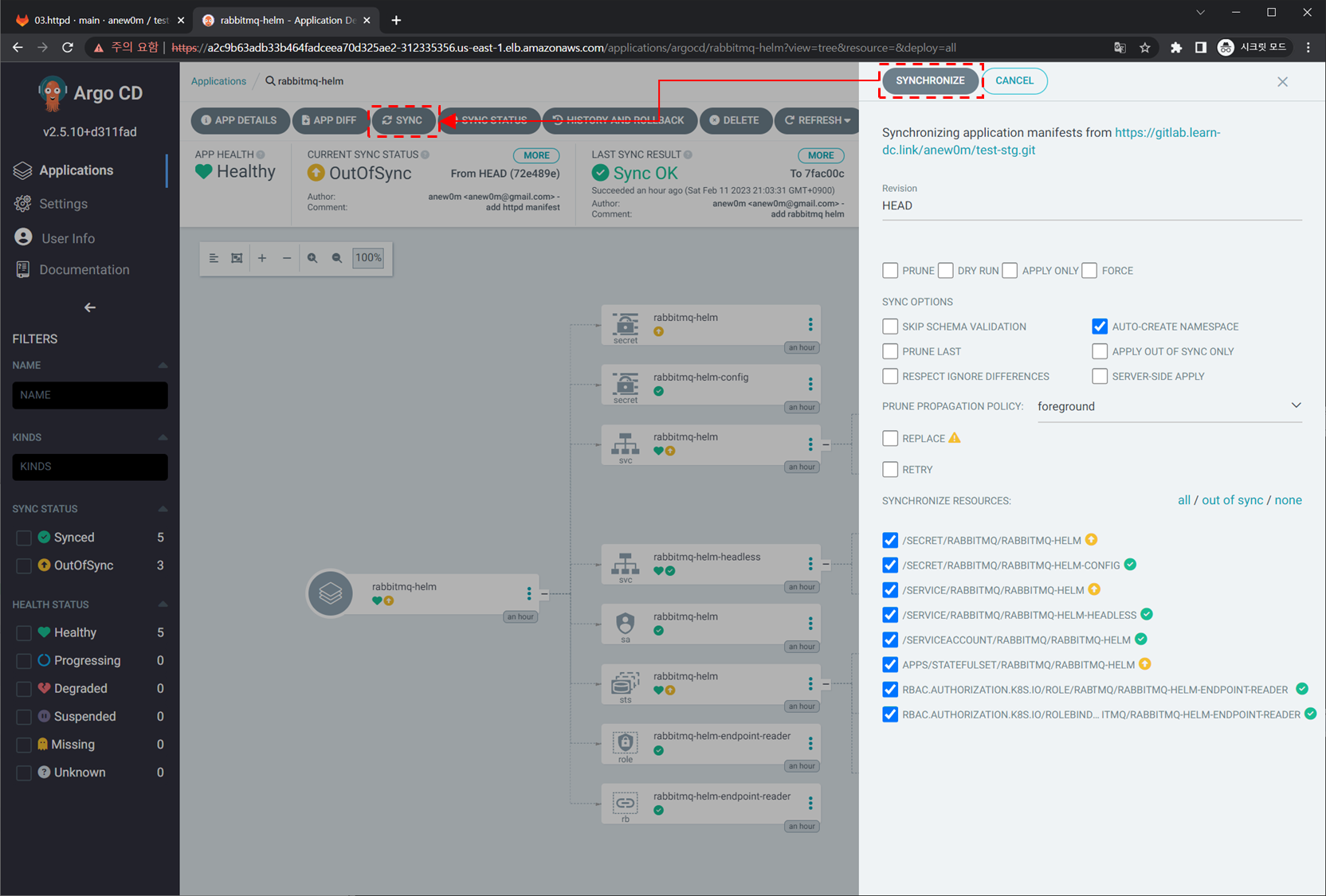This screenshot has height=896, width=1326.
Task: Expand the REFRESH dropdown button
Action: (x=847, y=120)
